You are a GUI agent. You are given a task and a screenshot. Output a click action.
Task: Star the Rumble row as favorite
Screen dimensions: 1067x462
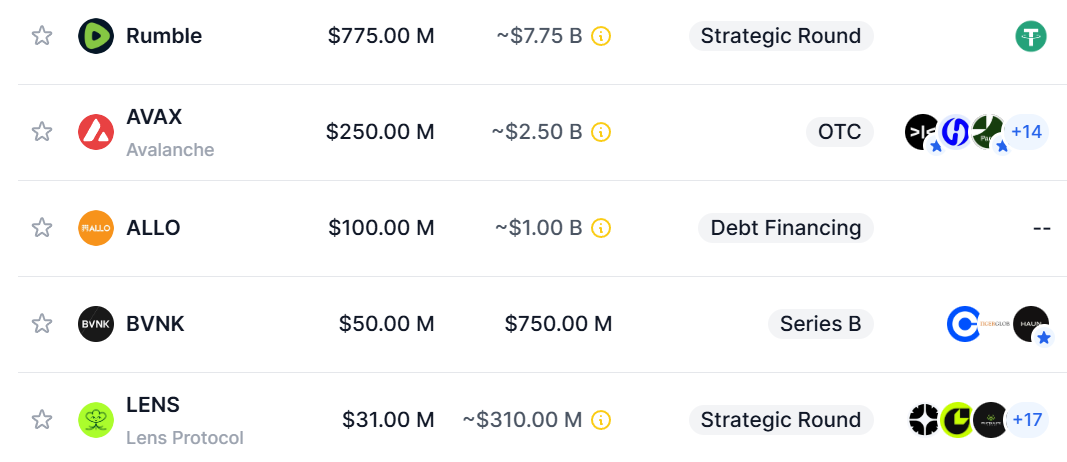coord(41,36)
